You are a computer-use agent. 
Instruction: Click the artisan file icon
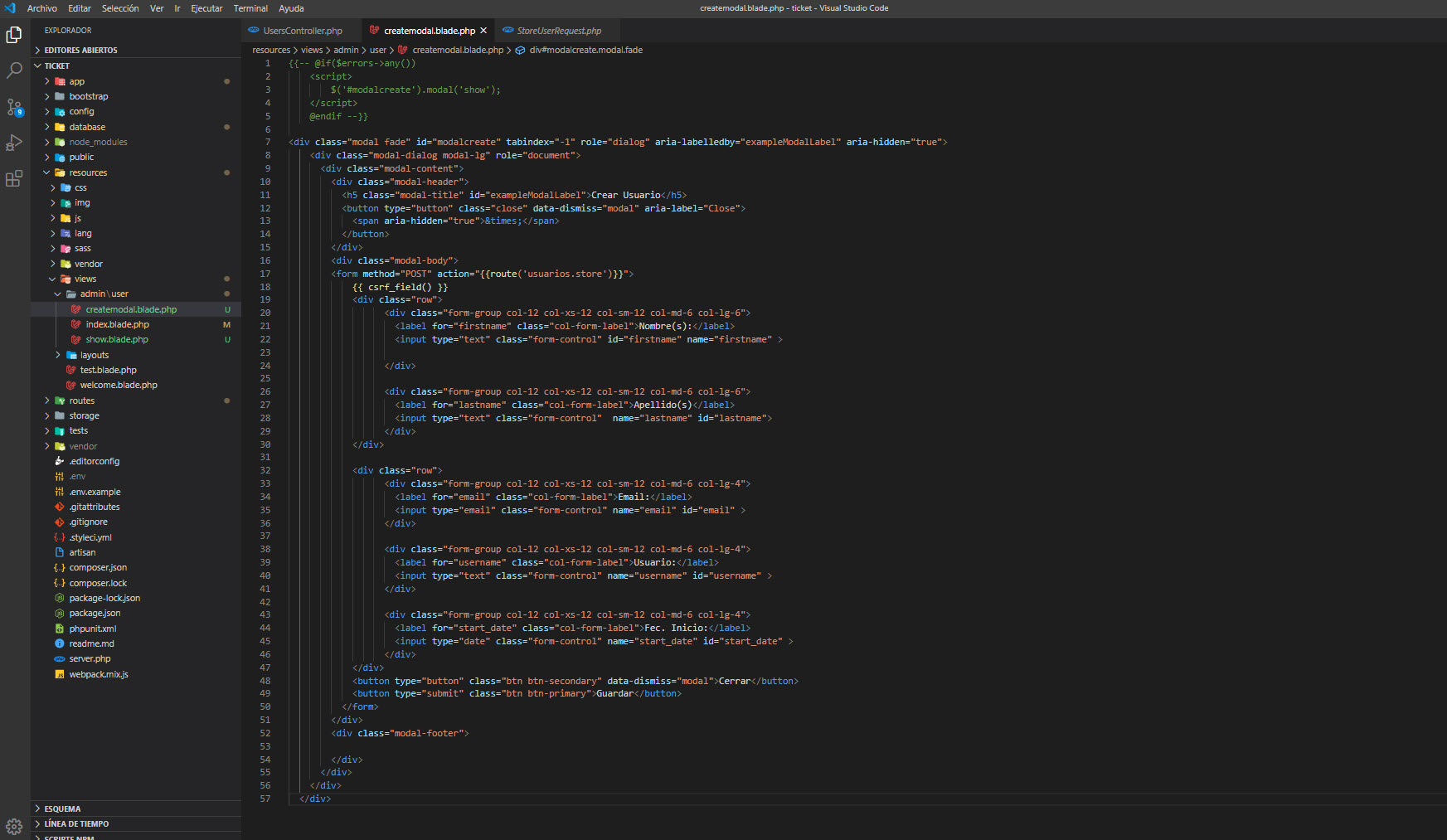(60, 552)
